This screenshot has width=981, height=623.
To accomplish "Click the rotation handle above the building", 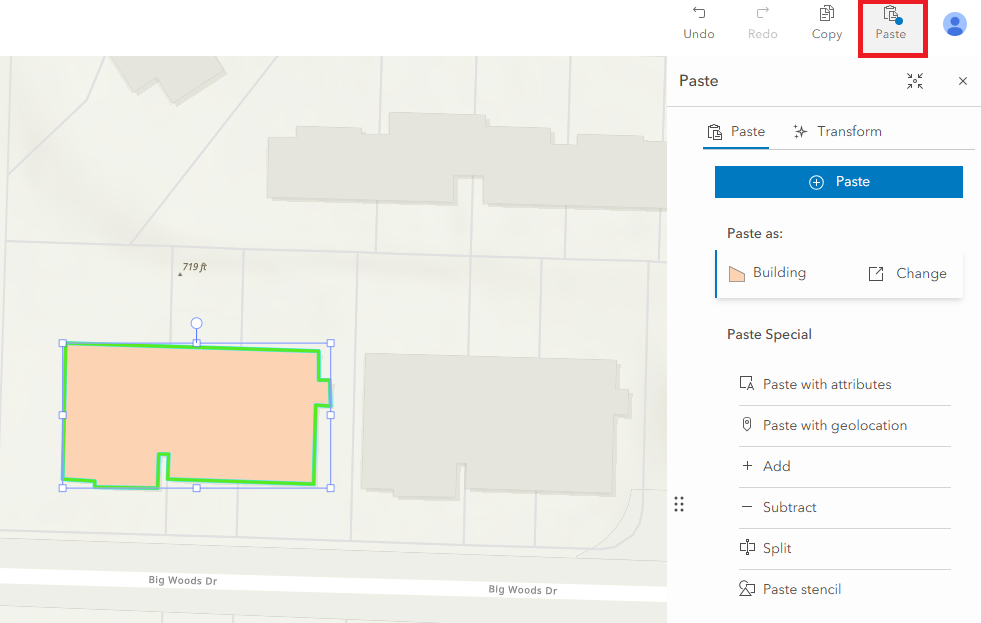I will 197,323.
